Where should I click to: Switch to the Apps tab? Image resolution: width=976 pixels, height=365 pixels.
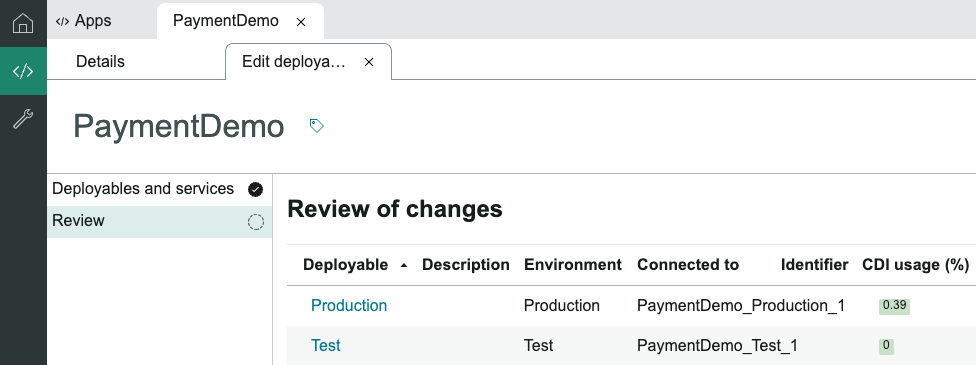(83, 21)
